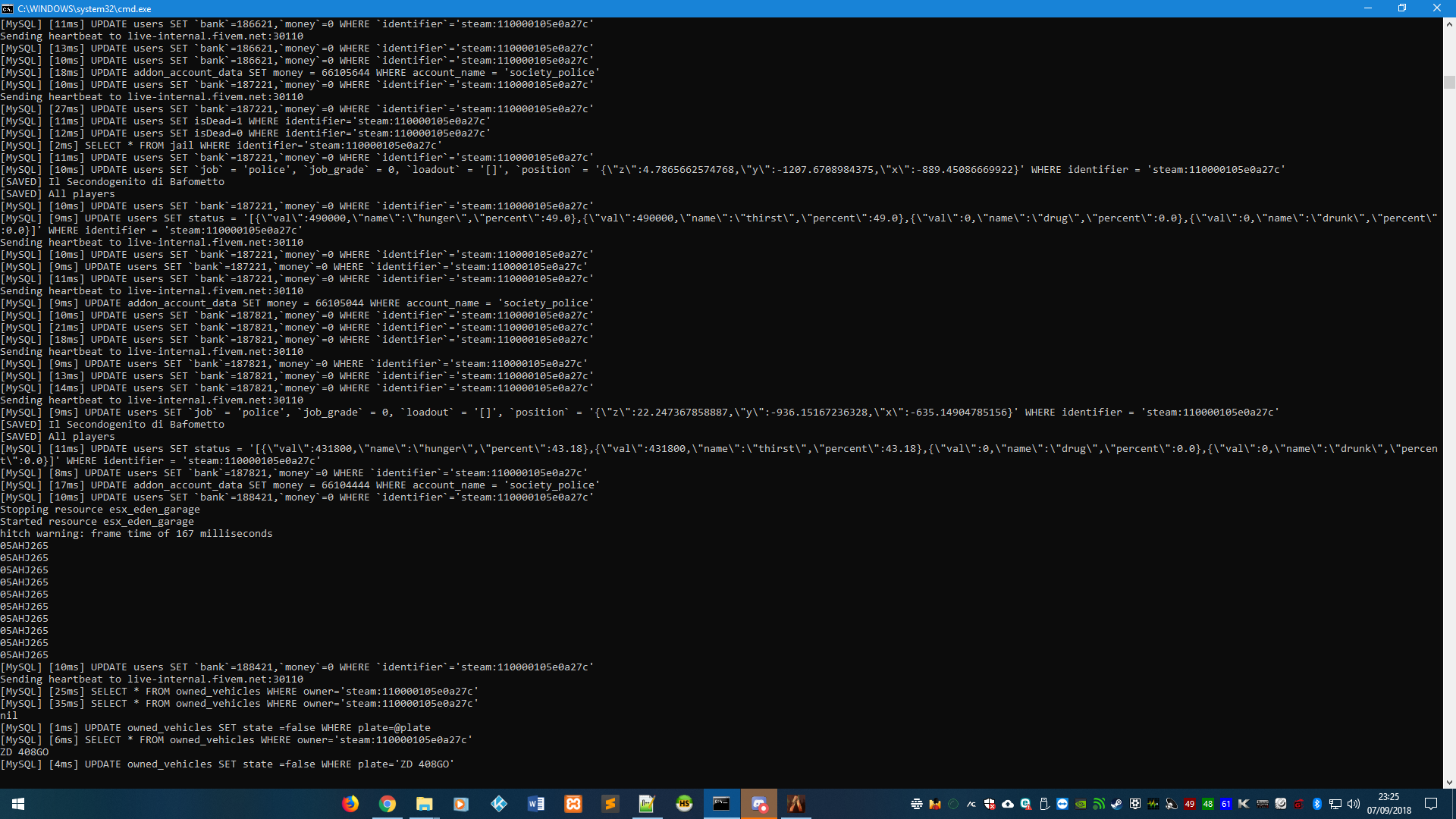Open NVIDIA settings from the tray
This screenshot has width=1456, height=819.
coord(1080,804)
